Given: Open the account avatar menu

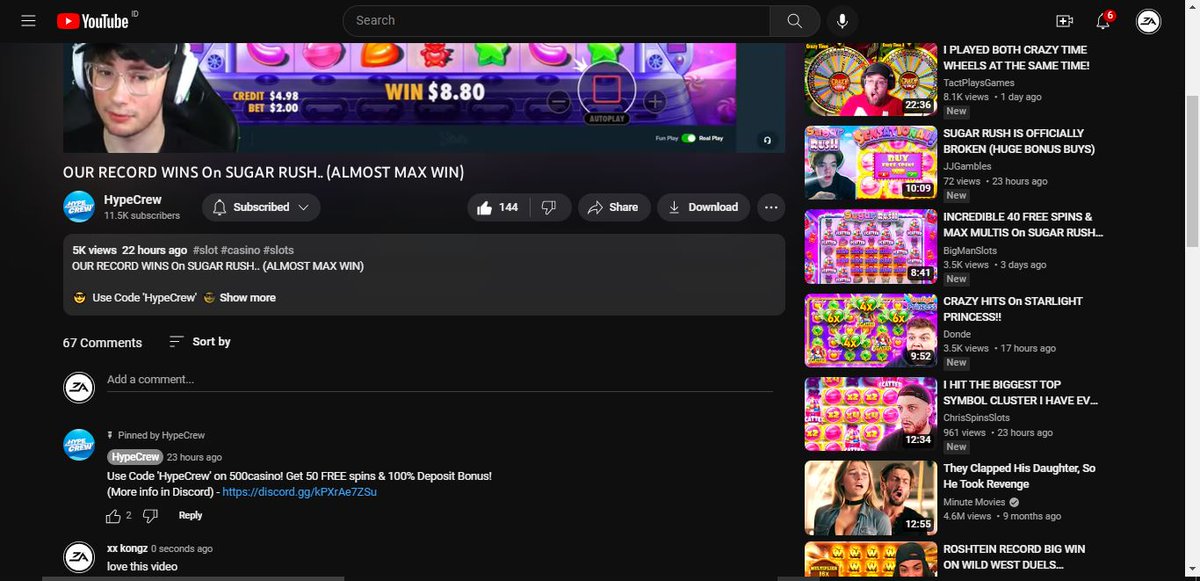Looking at the screenshot, I should pos(1148,21).
